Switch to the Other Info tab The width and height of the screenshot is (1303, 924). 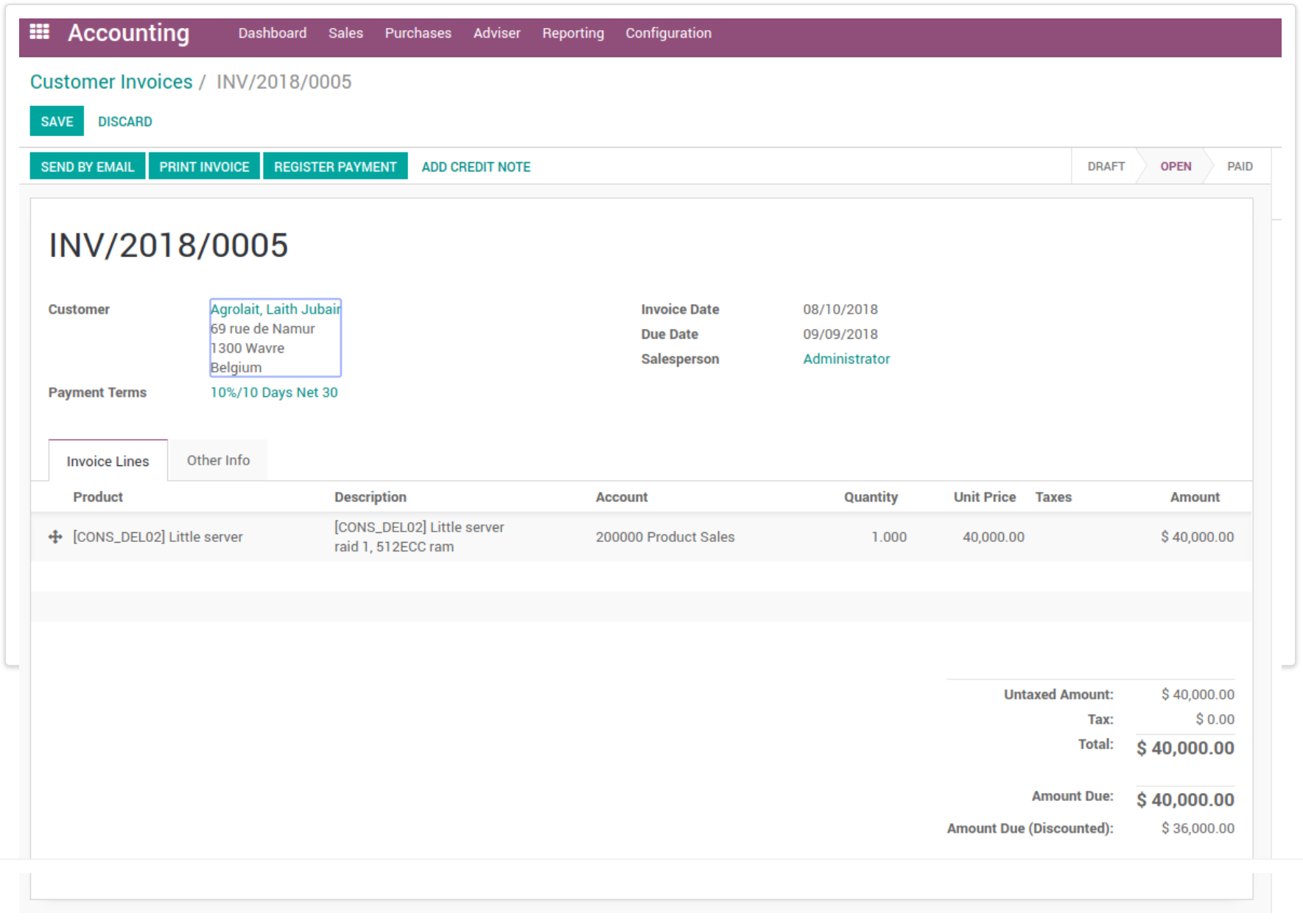tap(218, 460)
